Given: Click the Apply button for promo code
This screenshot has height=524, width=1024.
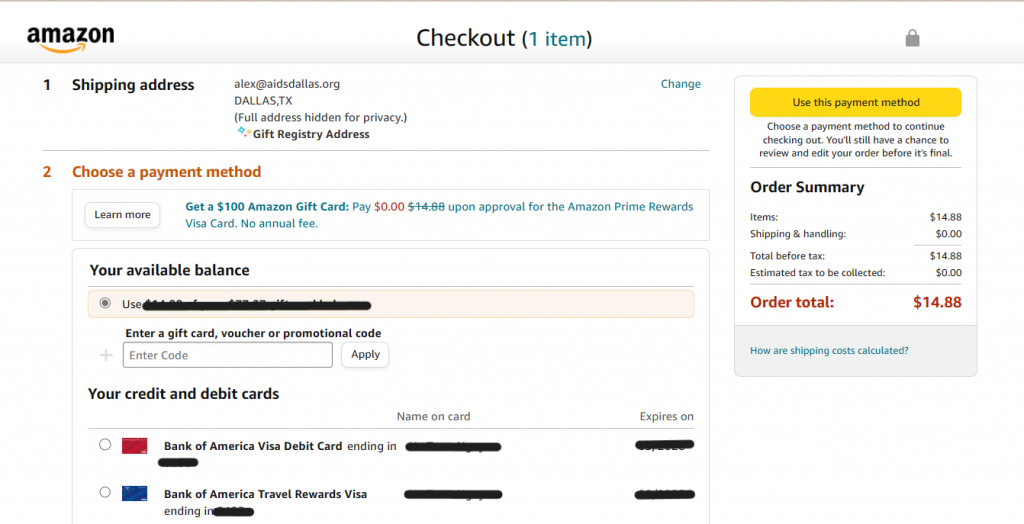Looking at the screenshot, I should click(365, 354).
